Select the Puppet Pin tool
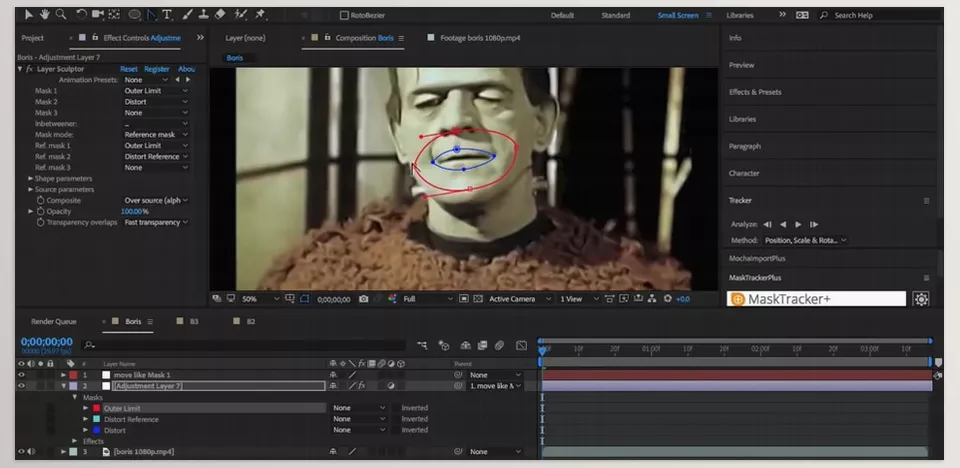Image resolution: width=960 pixels, height=468 pixels. click(x=260, y=14)
